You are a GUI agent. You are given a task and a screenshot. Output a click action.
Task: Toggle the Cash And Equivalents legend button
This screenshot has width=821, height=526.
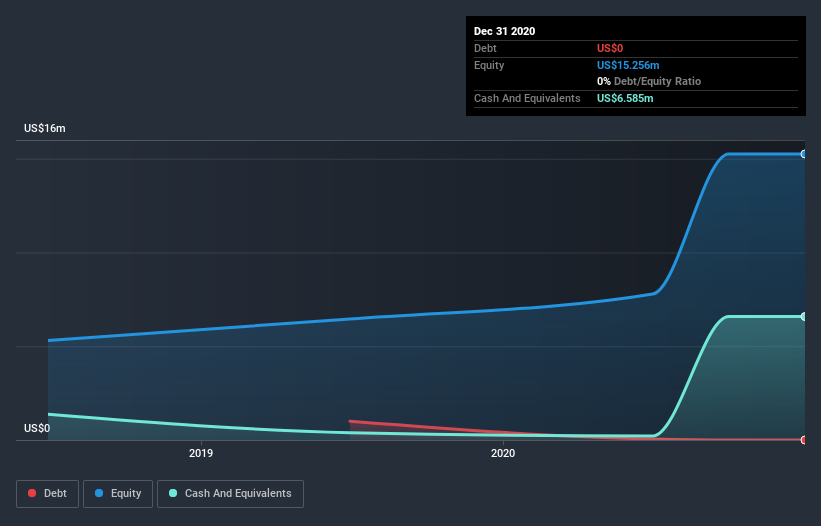pos(230,494)
